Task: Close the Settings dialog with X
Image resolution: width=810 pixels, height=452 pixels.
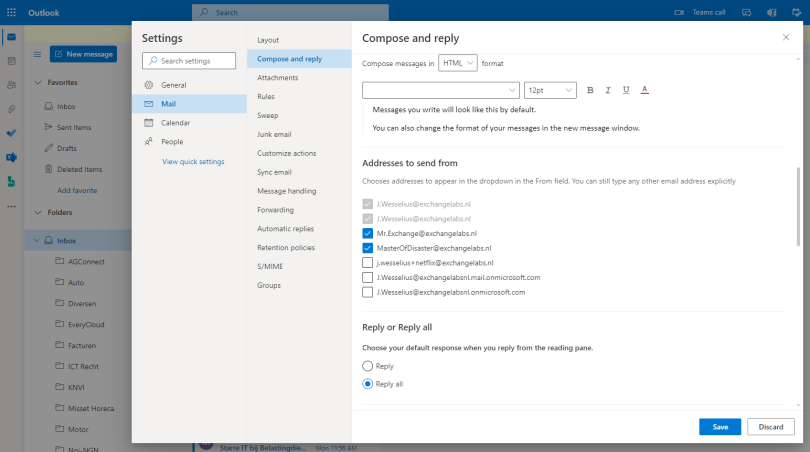Action: [785, 37]
